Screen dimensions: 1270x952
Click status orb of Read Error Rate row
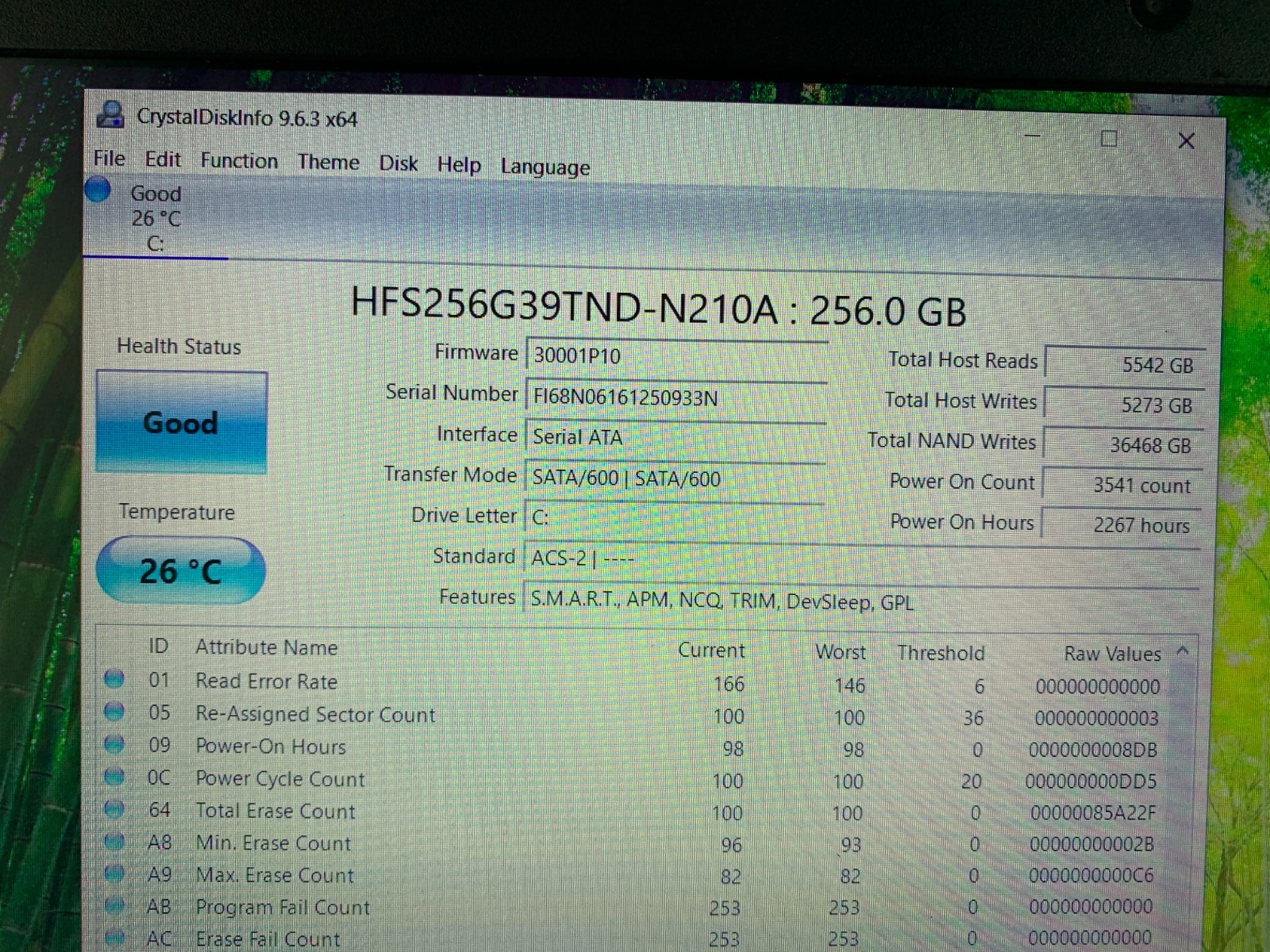pos(114,679)
